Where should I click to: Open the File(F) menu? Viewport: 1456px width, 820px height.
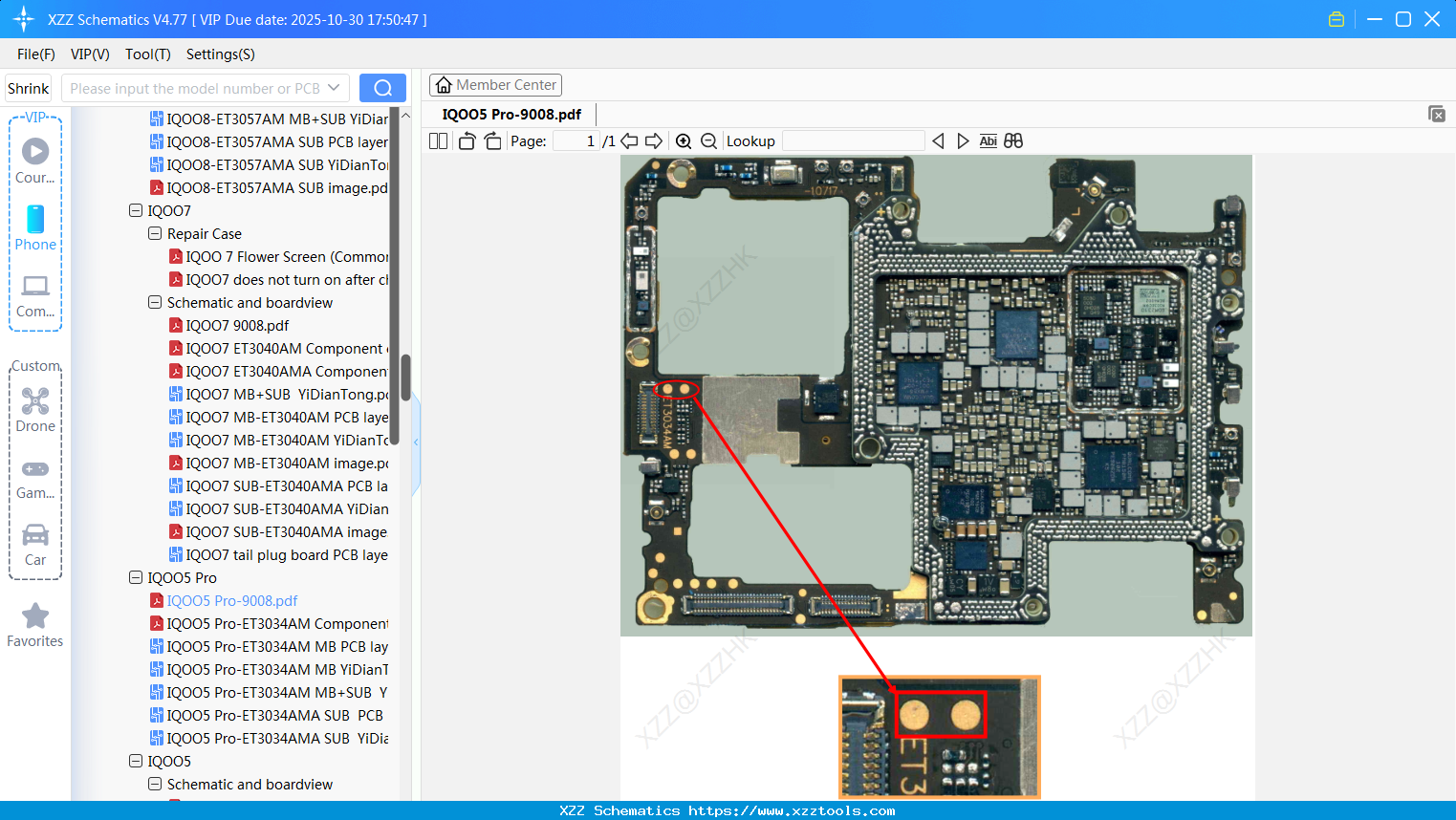(x=36, y=54)
